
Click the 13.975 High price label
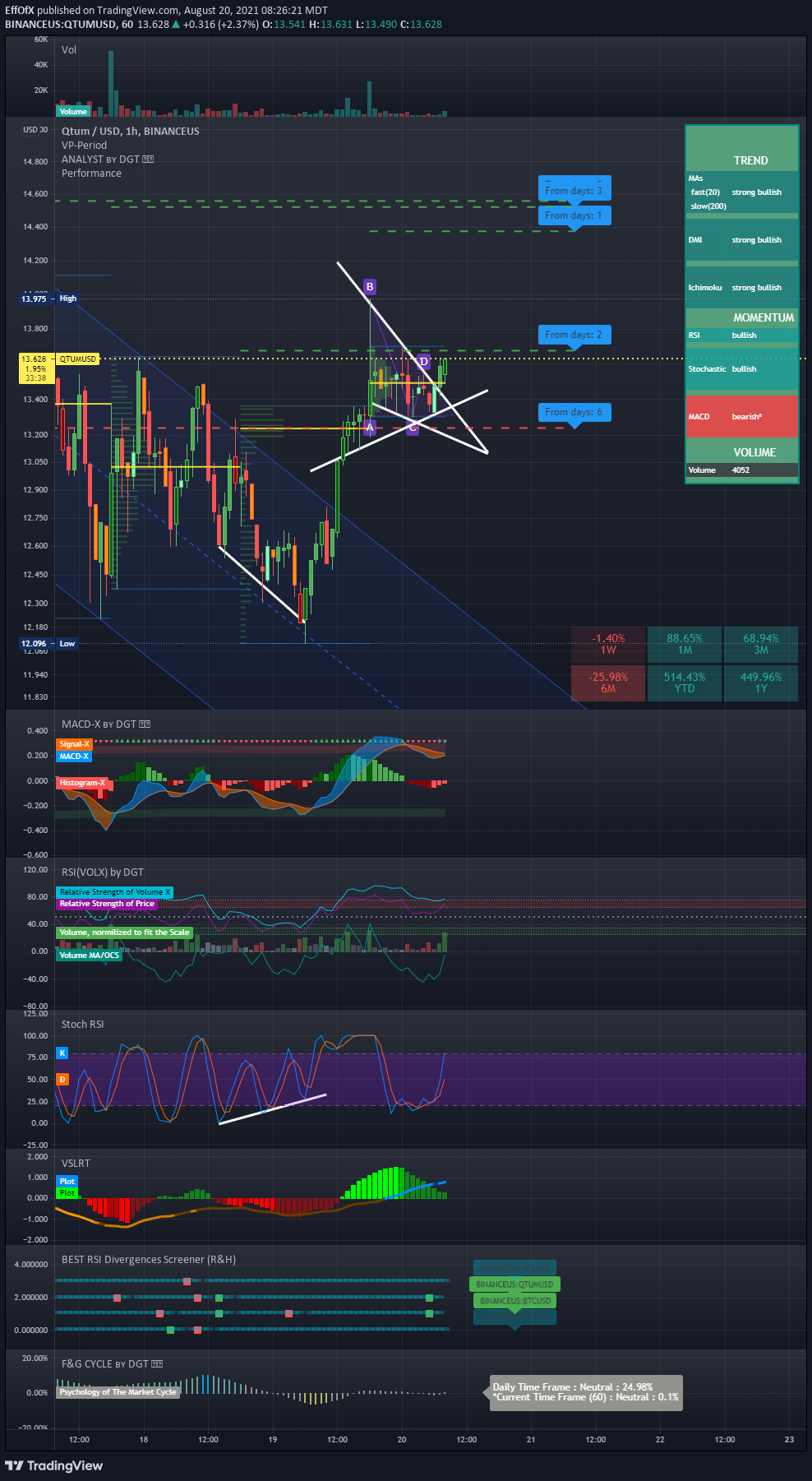[49, 299]
